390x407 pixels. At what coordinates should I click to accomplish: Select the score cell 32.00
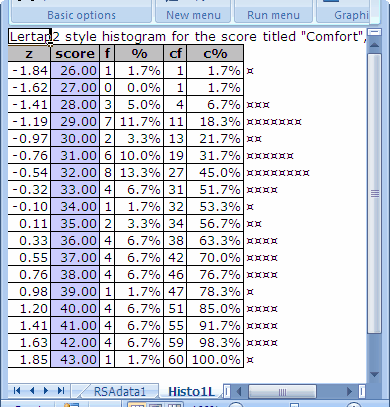coord(75,172)
